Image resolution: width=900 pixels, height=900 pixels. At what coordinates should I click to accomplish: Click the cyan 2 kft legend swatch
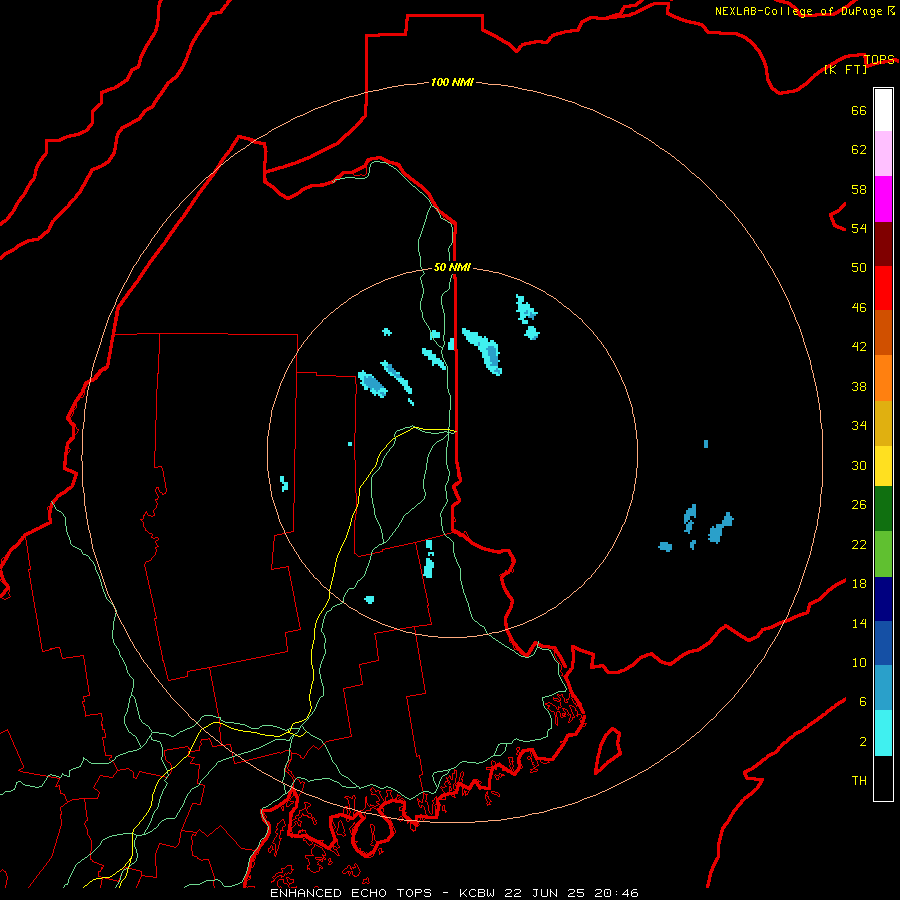(x=883, y=733)
